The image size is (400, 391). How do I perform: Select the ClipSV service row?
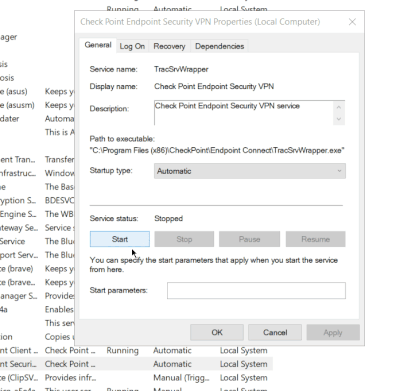19,378
